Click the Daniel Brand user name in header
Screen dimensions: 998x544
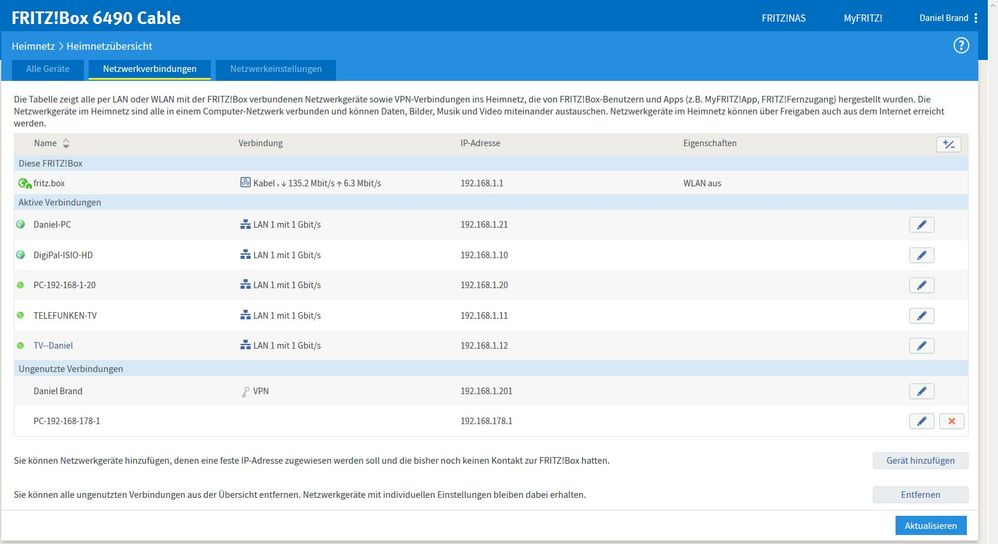pyautogui.click(x=944, y=18)
